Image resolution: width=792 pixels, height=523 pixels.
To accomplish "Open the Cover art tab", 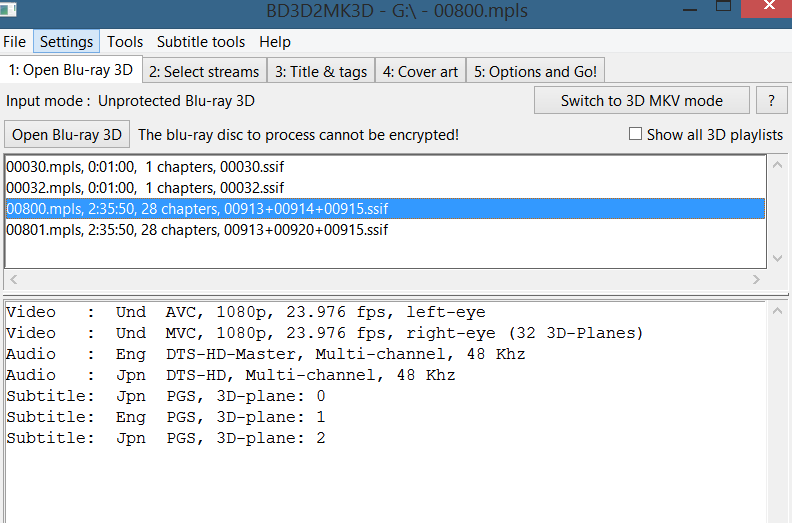I will tap(420, 71).
